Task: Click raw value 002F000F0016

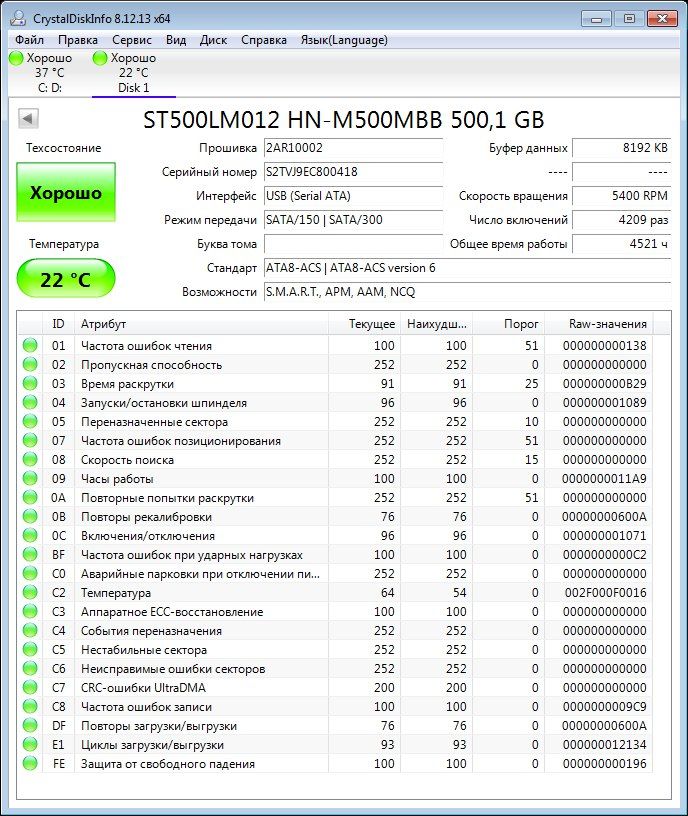Action: [x=605, y=592]
